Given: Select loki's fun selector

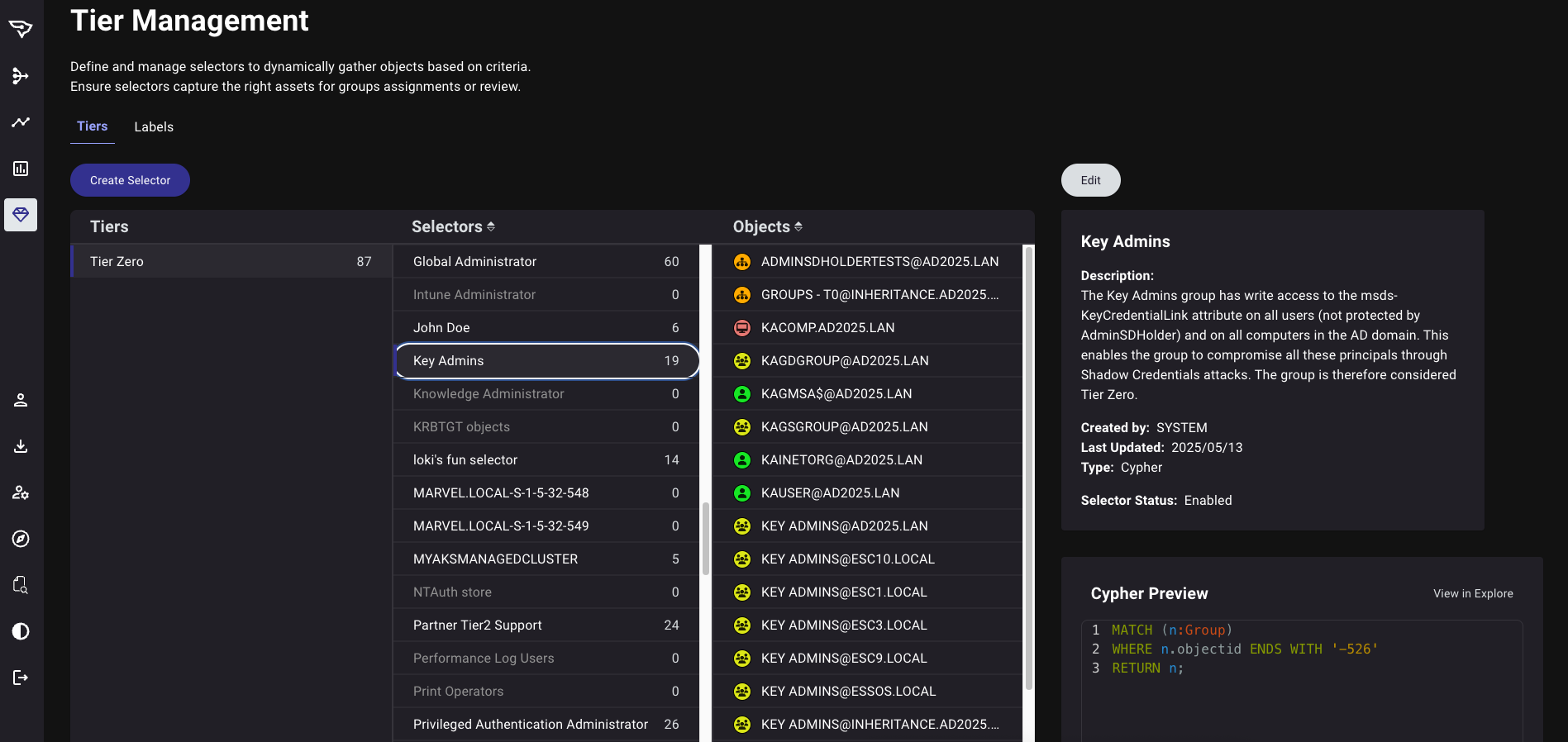Looking at the screenshot, I should (546, 459).
